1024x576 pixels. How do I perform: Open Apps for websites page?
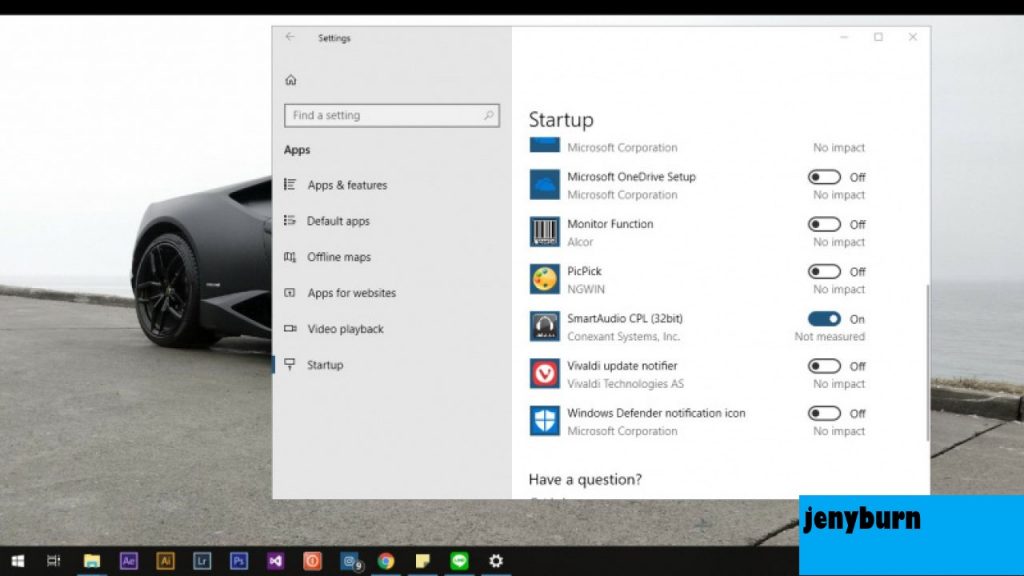(x=351, y=293)
